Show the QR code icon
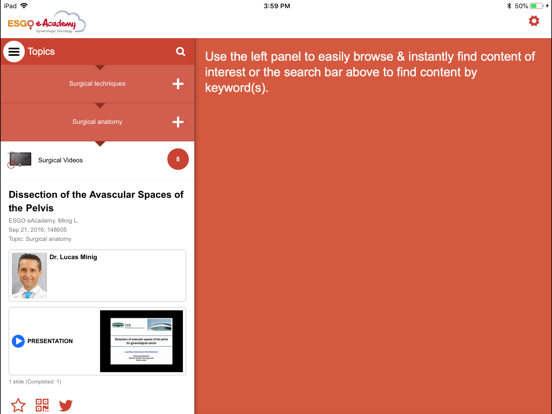The height and width of the screenshot is (414, 552). point(42,405)
